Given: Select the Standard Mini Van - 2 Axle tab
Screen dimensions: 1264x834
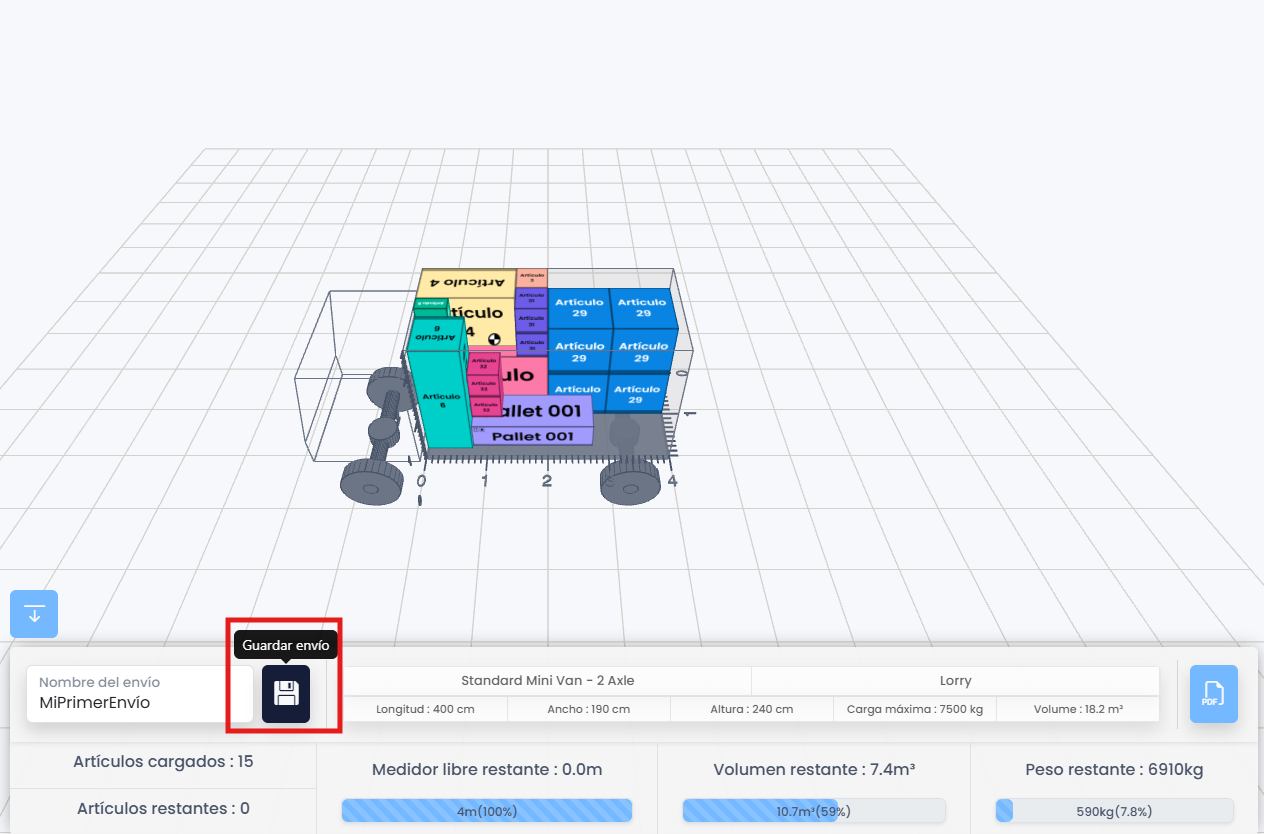Looking at the screenshot, I should [547, 680].
